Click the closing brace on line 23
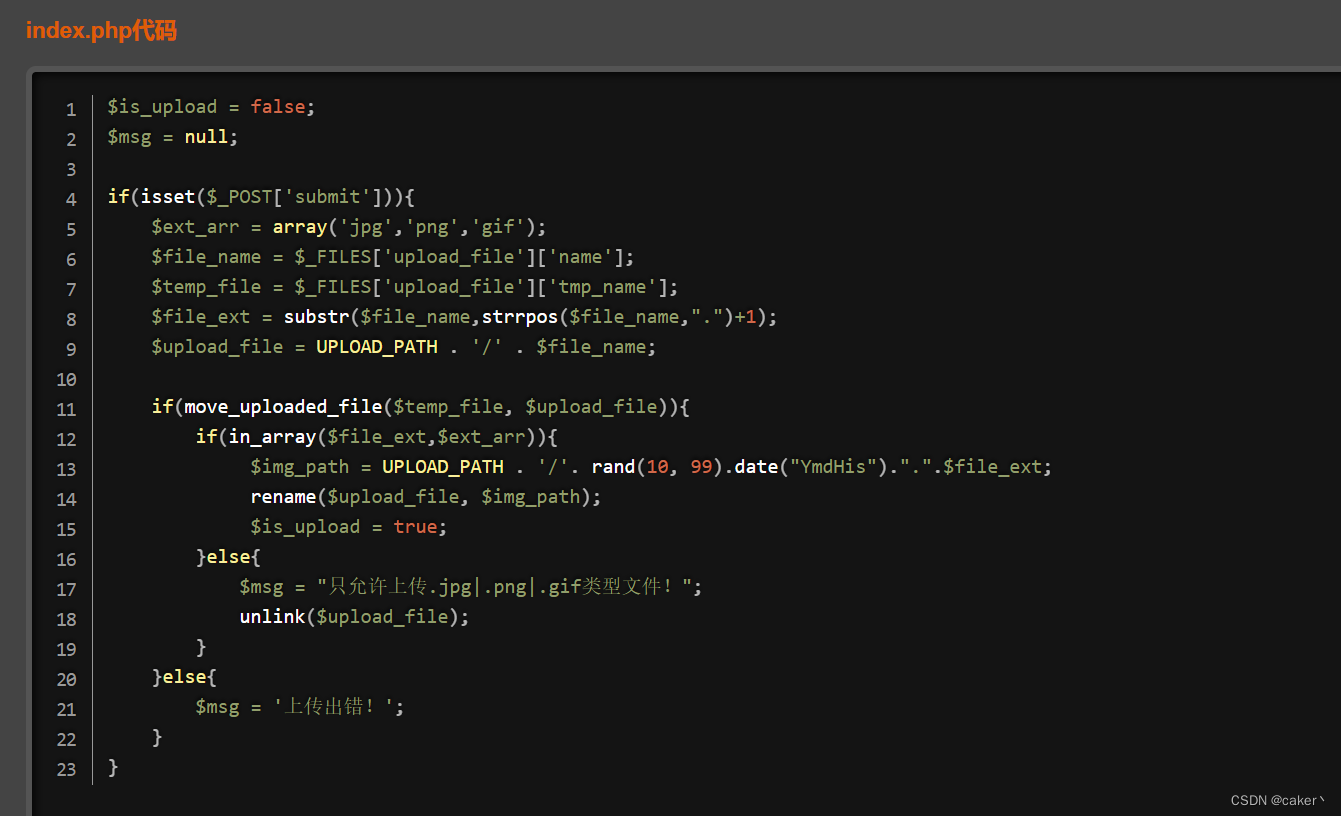This screenshot has width=1341, height=816. pyautogui.click(x=113, y=767)
